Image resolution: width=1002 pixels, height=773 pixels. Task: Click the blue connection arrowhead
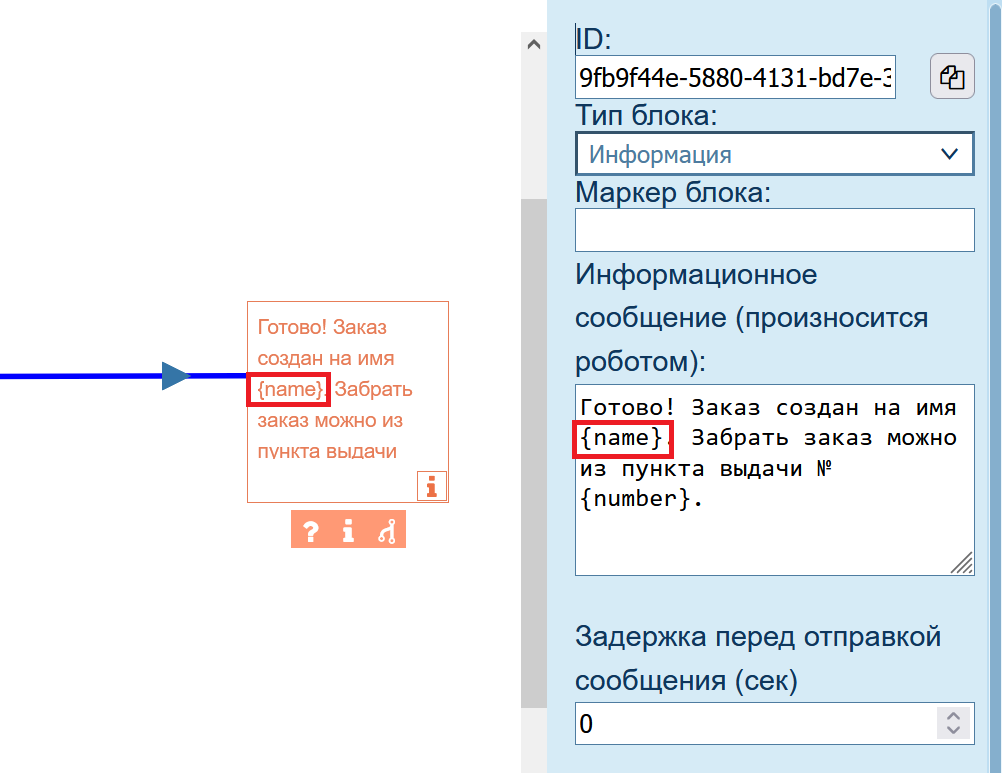click(x=175, y=376)
